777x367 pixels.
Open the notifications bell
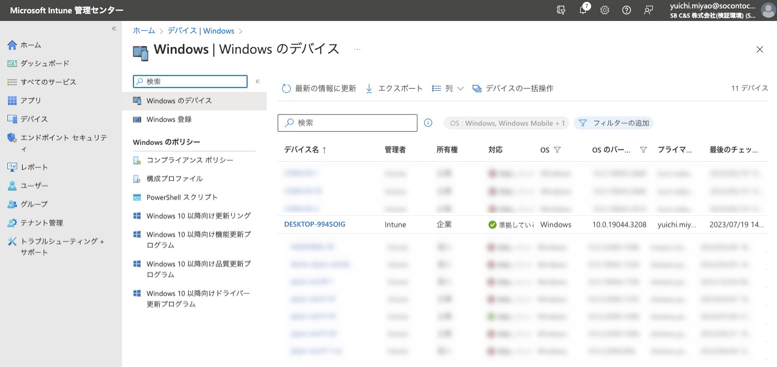coord(583,10)
